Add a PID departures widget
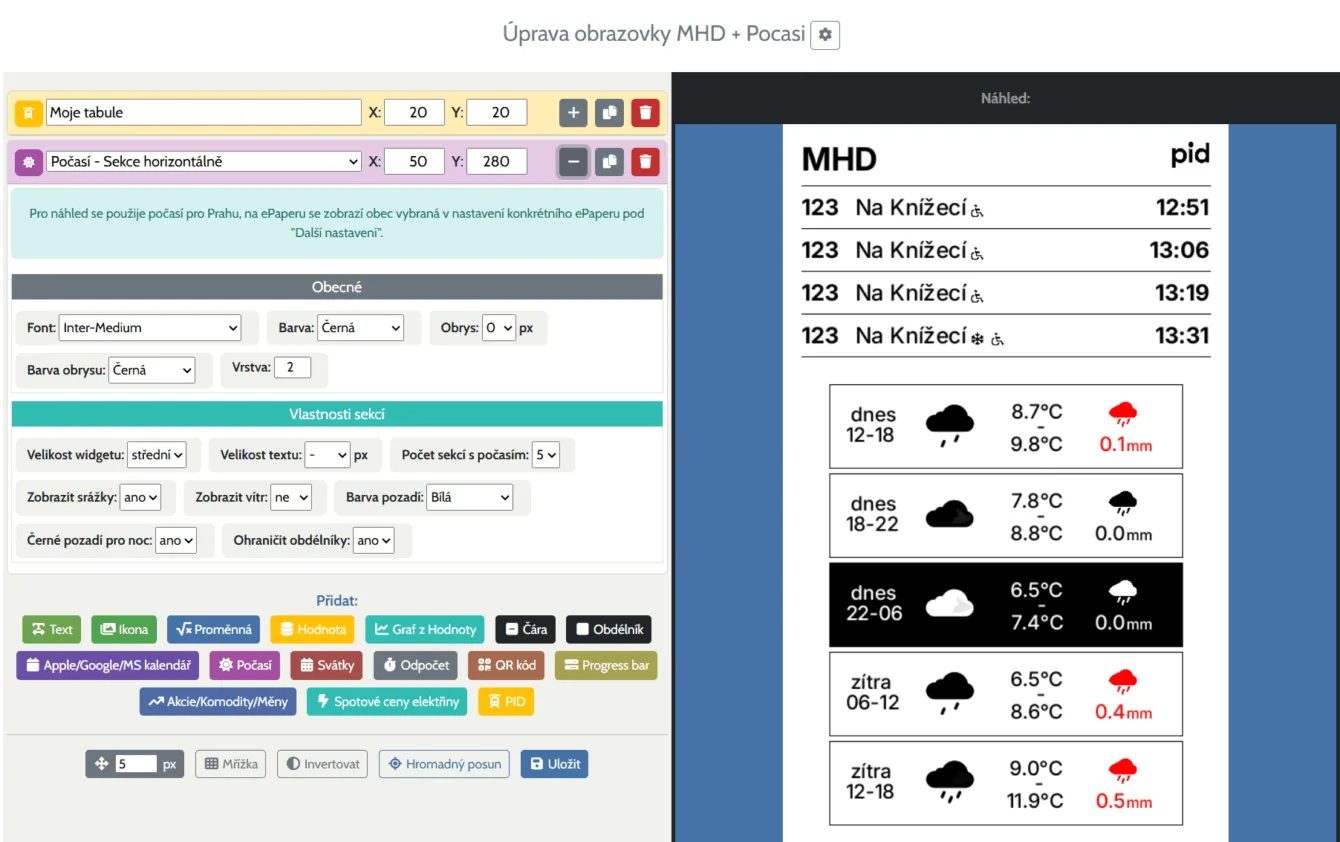The height and width of the screenshot is (842, 1340). tap(506, 701)
